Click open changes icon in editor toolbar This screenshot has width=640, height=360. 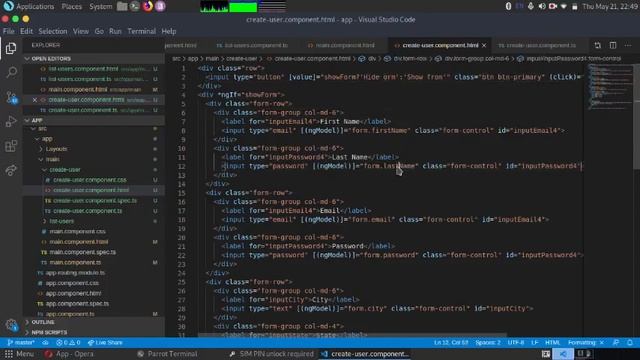(x=598, y=45)
